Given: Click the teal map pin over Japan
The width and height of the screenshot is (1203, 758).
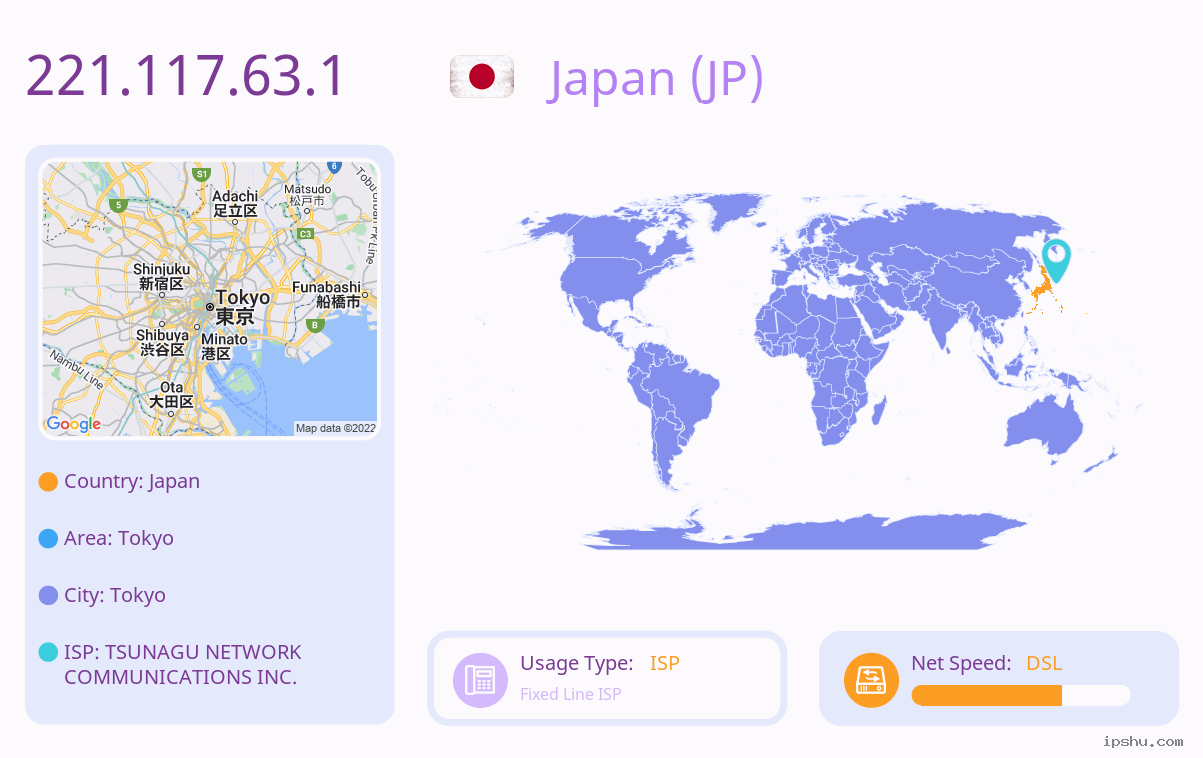Looking at the screenshot, I should pyautogui.click(x=1055, y=261).
